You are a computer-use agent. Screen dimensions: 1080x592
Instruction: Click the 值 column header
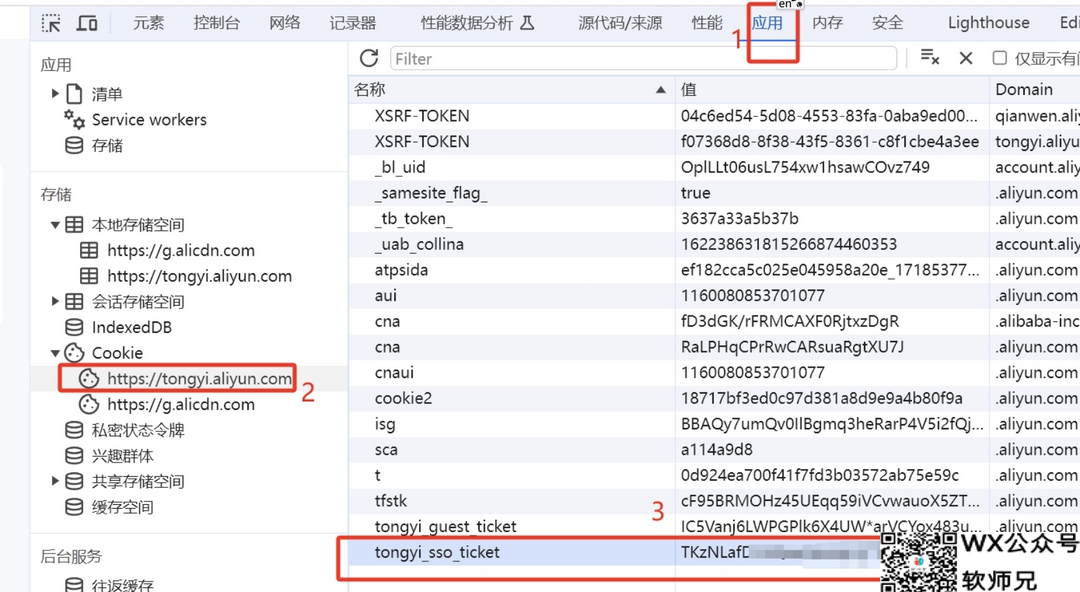(831, 90)
